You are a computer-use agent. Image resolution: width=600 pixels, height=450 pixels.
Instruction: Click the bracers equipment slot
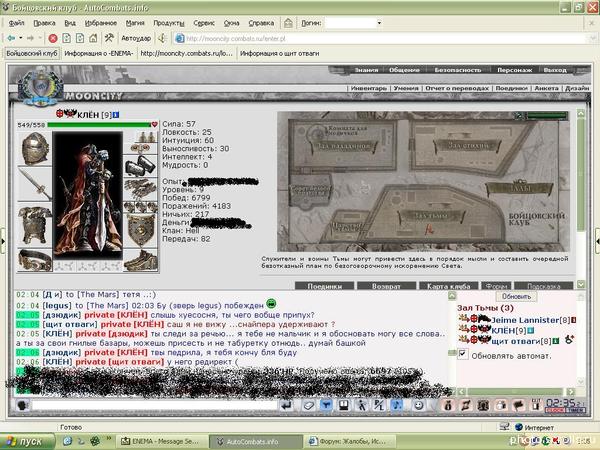pos(141,165)
